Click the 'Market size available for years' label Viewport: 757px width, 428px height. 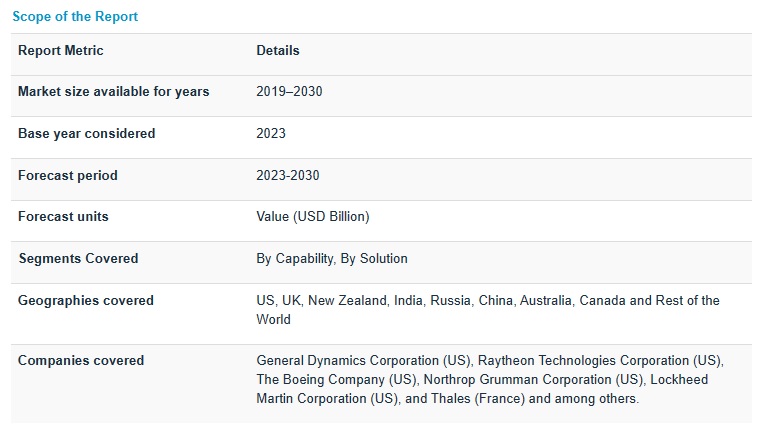(x=114, y=92)
